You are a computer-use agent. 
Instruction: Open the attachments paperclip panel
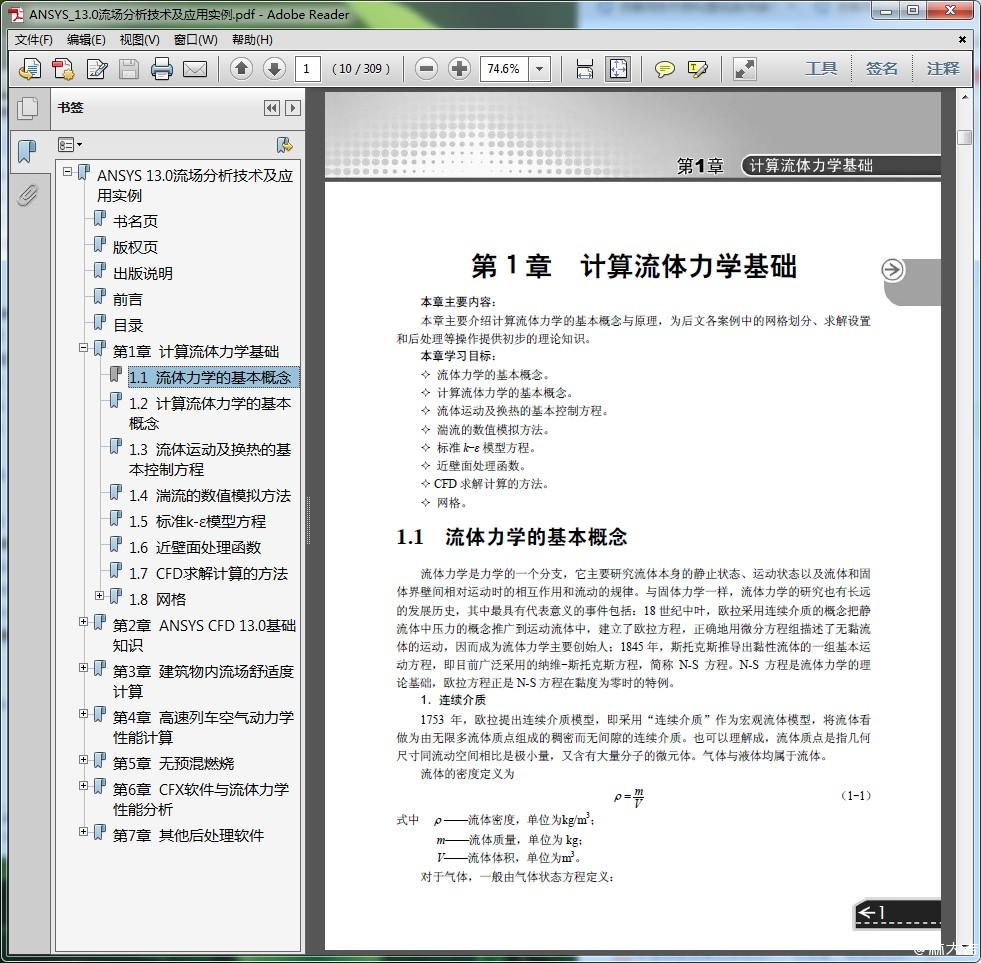[27, 195]
